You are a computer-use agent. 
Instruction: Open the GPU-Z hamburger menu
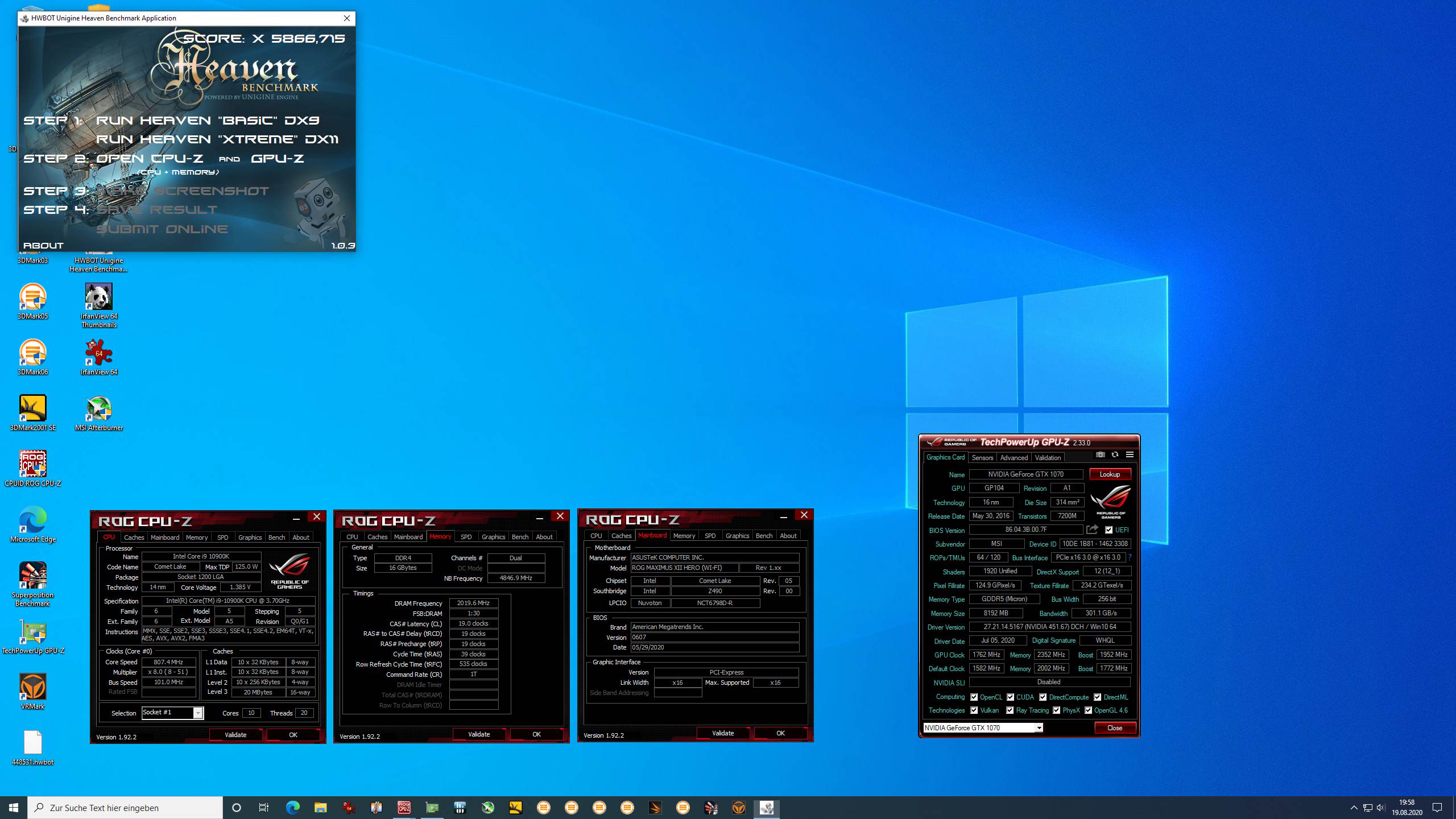(x=1130, y=455)
